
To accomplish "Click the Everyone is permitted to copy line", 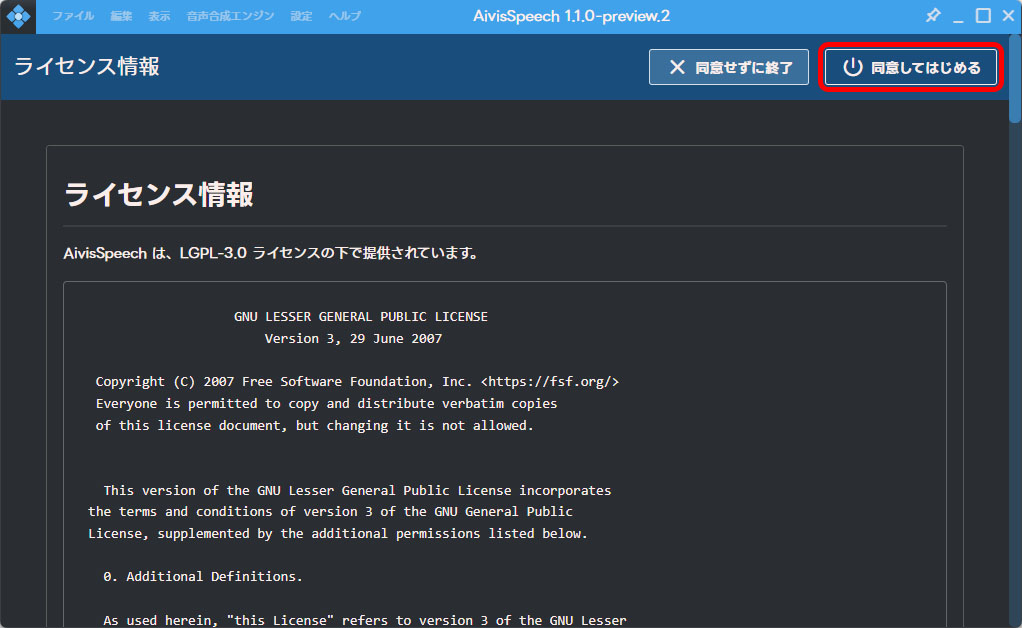I will click(x=326, y=404).
